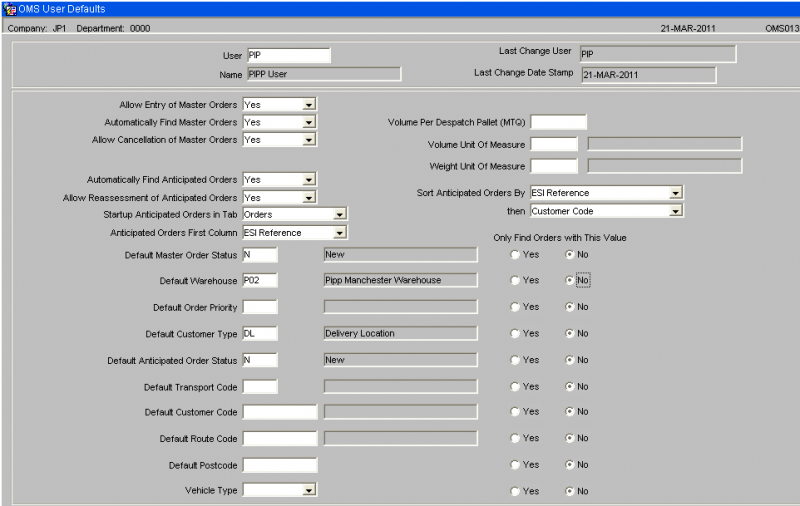Screen dimensions: 800x506
Task: Select No for Default Postcode
Action: point(569,465)
